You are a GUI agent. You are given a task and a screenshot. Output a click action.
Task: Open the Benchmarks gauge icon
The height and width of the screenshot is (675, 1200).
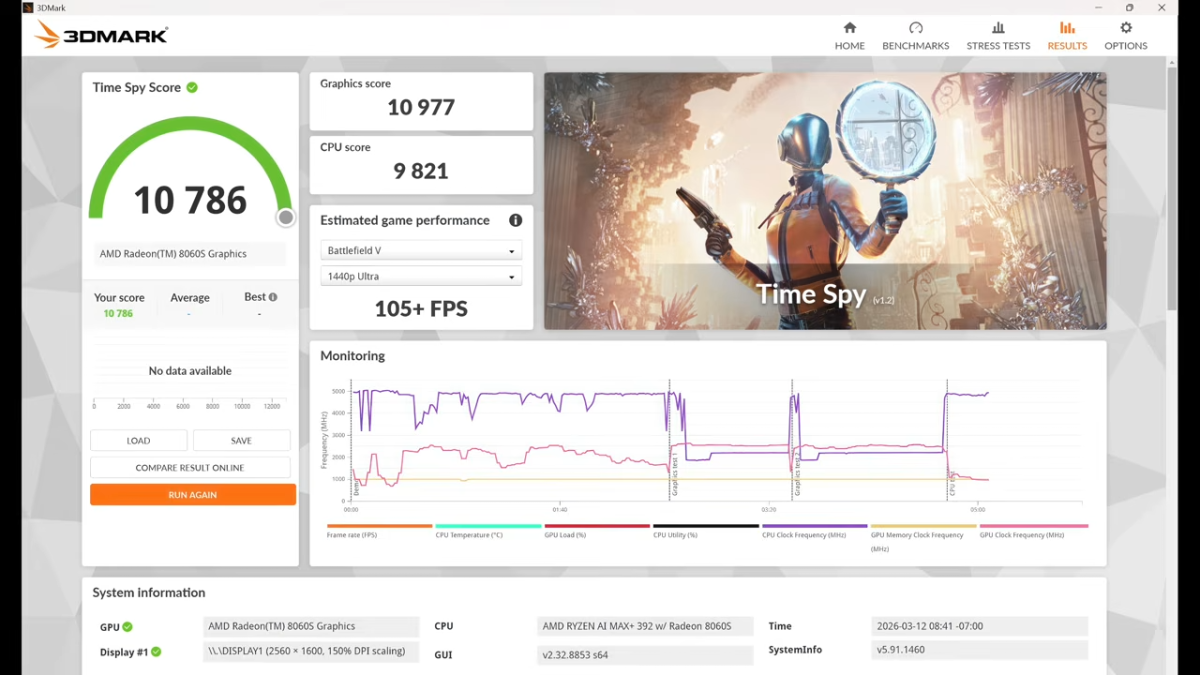click(x=915, y=28)
